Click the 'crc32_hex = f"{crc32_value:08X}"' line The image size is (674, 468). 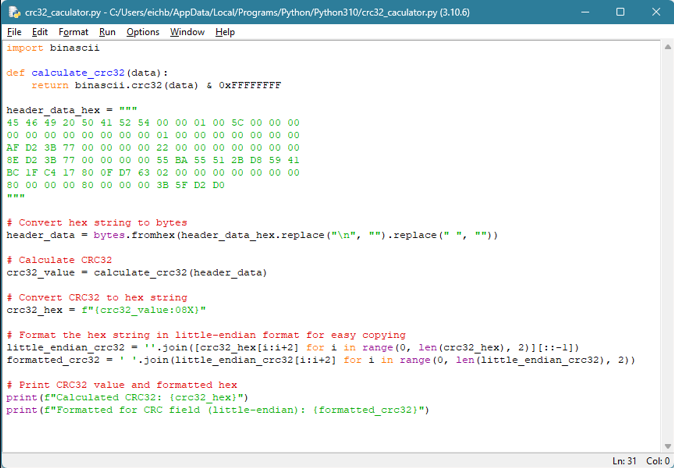pos(106,310)
